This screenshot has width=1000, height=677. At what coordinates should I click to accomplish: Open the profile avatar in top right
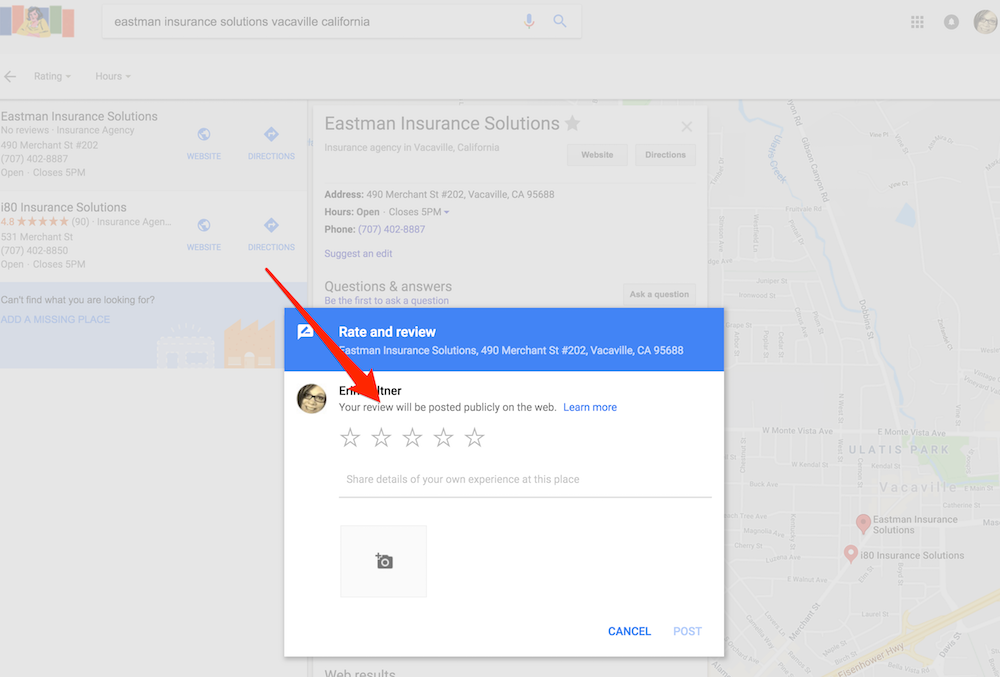click(x=985, y=21)
